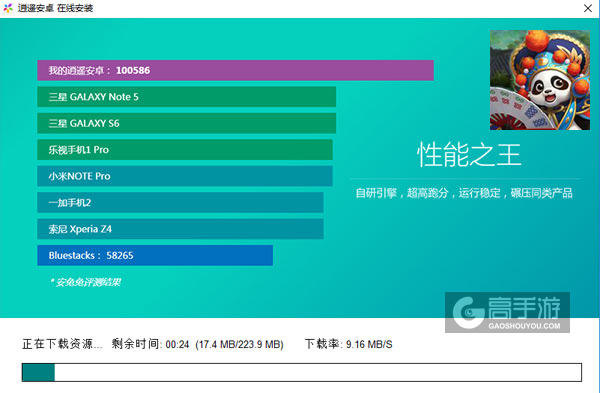Click the 17.4 MB/223.9 MB size text
This screenshot has height=393, width=600.
pyautogui.click(x=240, y=345)
